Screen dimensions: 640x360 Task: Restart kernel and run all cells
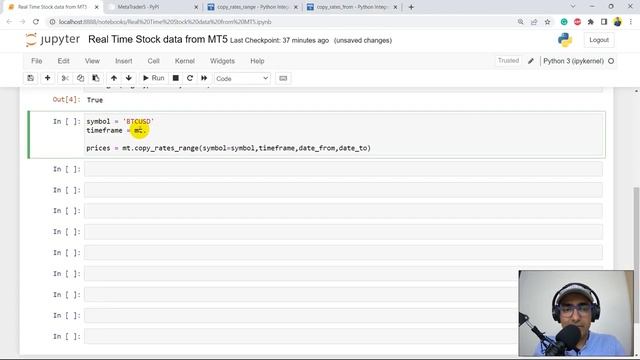[204, 78]
